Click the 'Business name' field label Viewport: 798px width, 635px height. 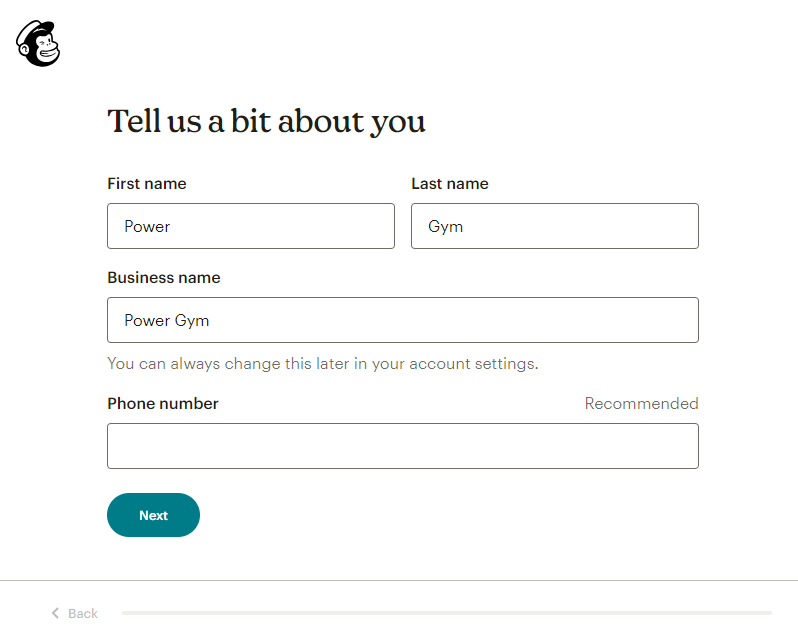click(x=164, y=278)
